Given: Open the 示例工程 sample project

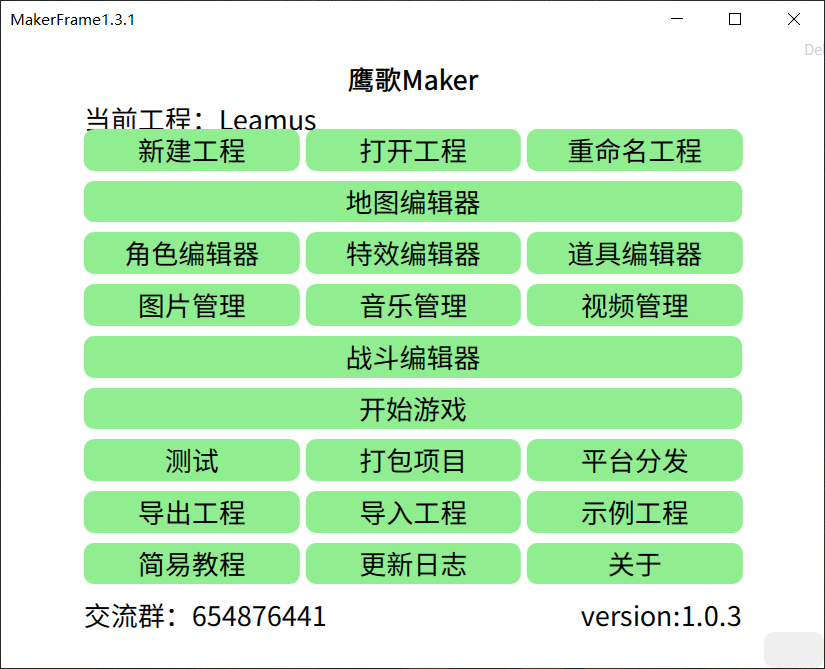Looking at the screenshot, I should (x=635, y=512).
